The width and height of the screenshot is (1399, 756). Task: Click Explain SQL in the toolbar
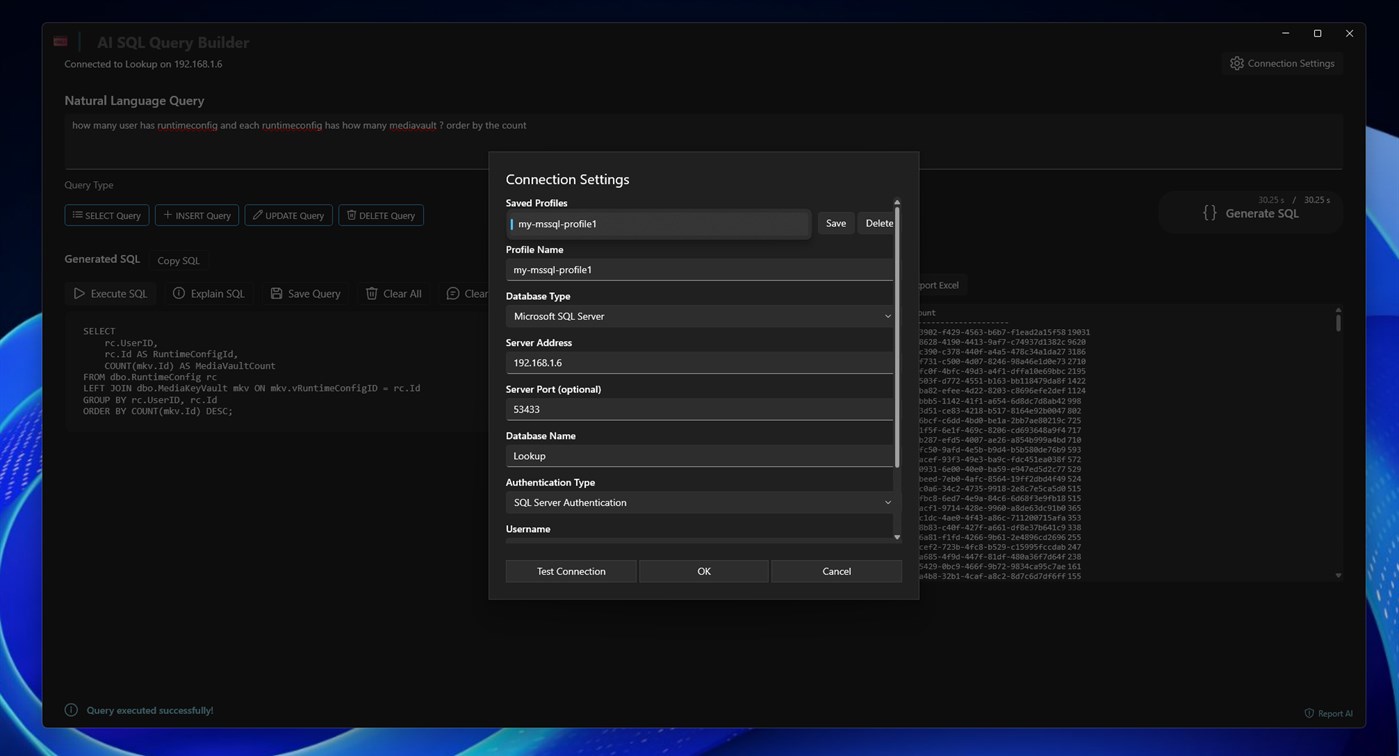click(208, 294)
